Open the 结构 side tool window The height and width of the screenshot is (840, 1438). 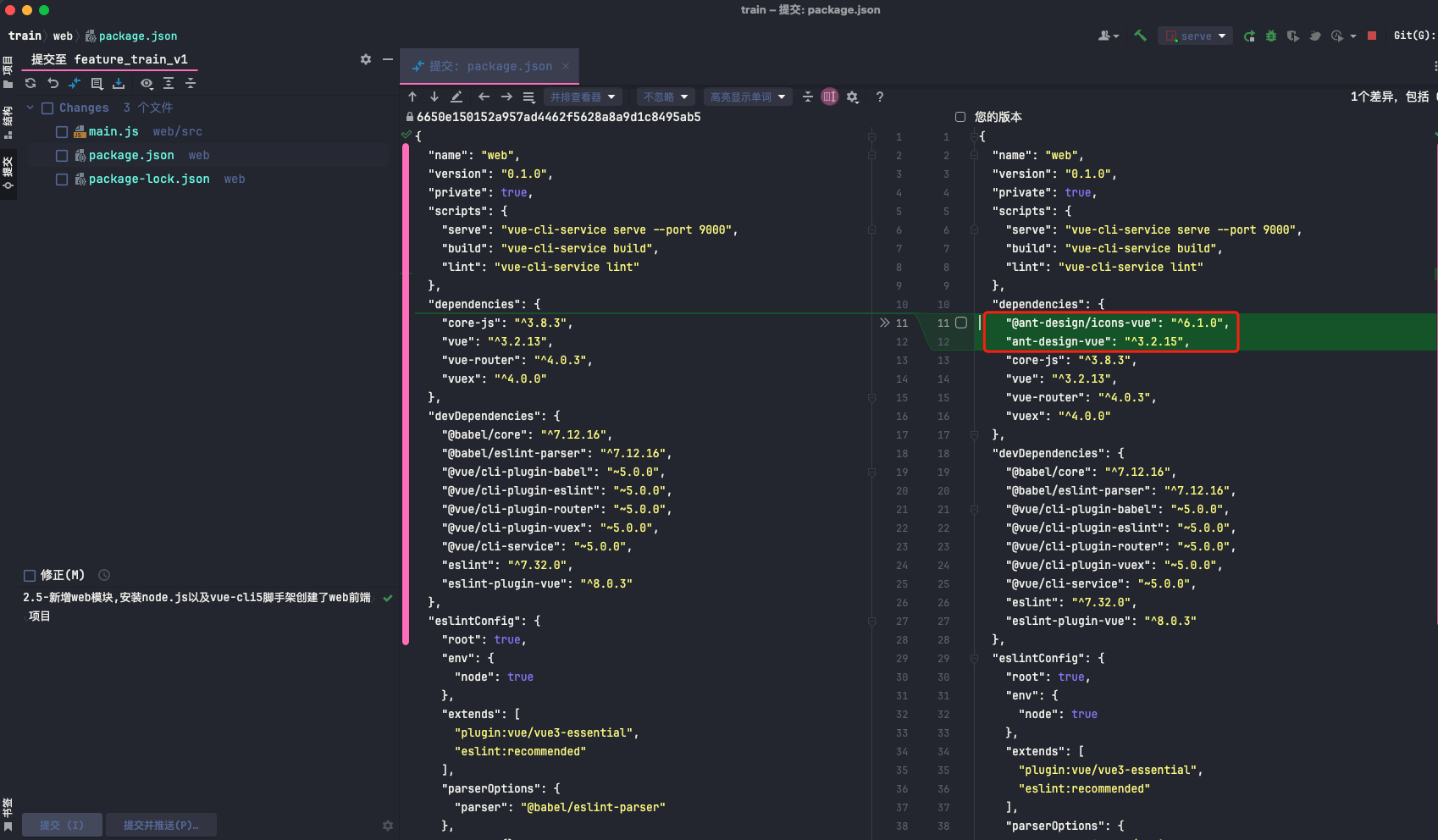(8, 122)
